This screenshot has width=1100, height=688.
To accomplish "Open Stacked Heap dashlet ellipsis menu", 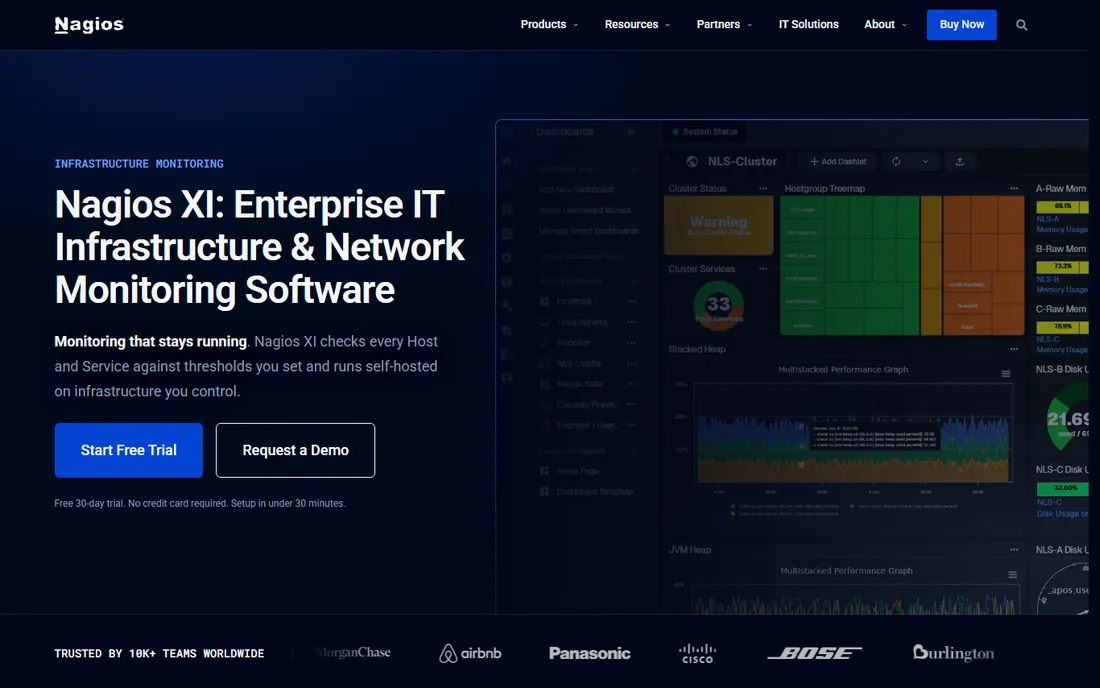I will click(x=1014, y=349).
